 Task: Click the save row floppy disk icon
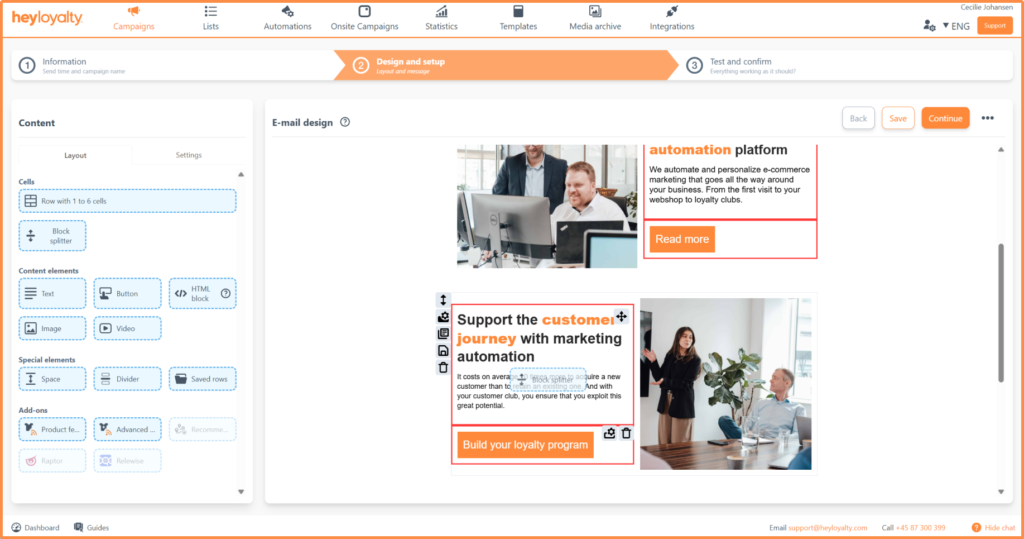coord(443,351)
